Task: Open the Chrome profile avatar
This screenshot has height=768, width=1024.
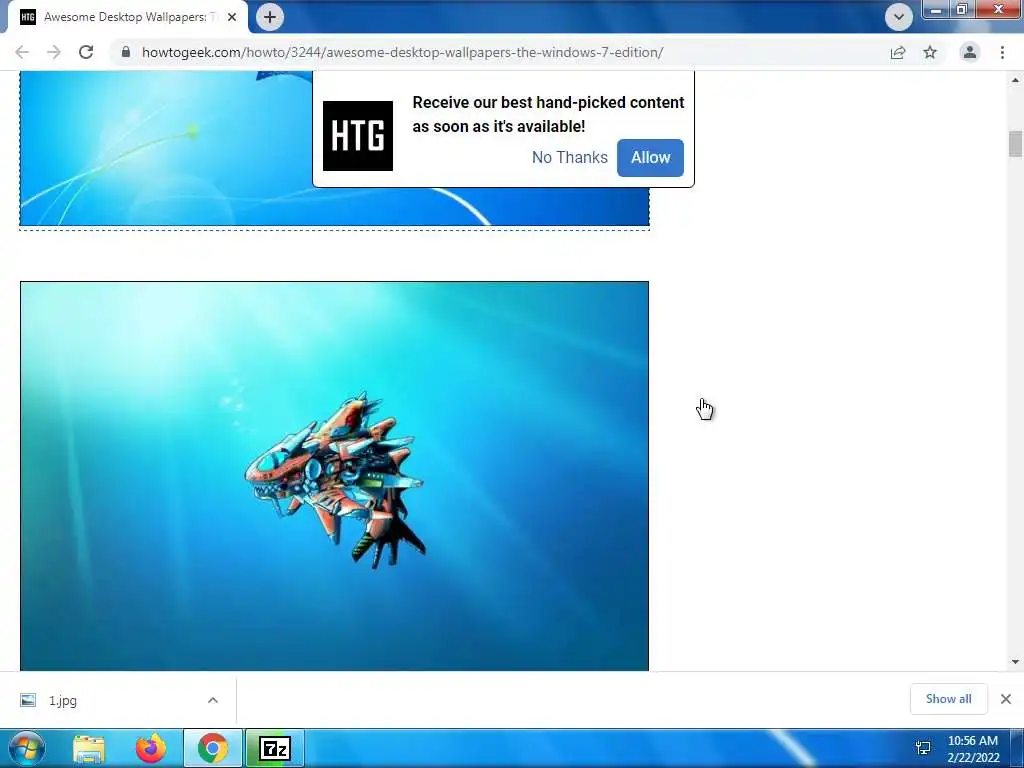Action: pyautogui.click(x=970, y=52)
